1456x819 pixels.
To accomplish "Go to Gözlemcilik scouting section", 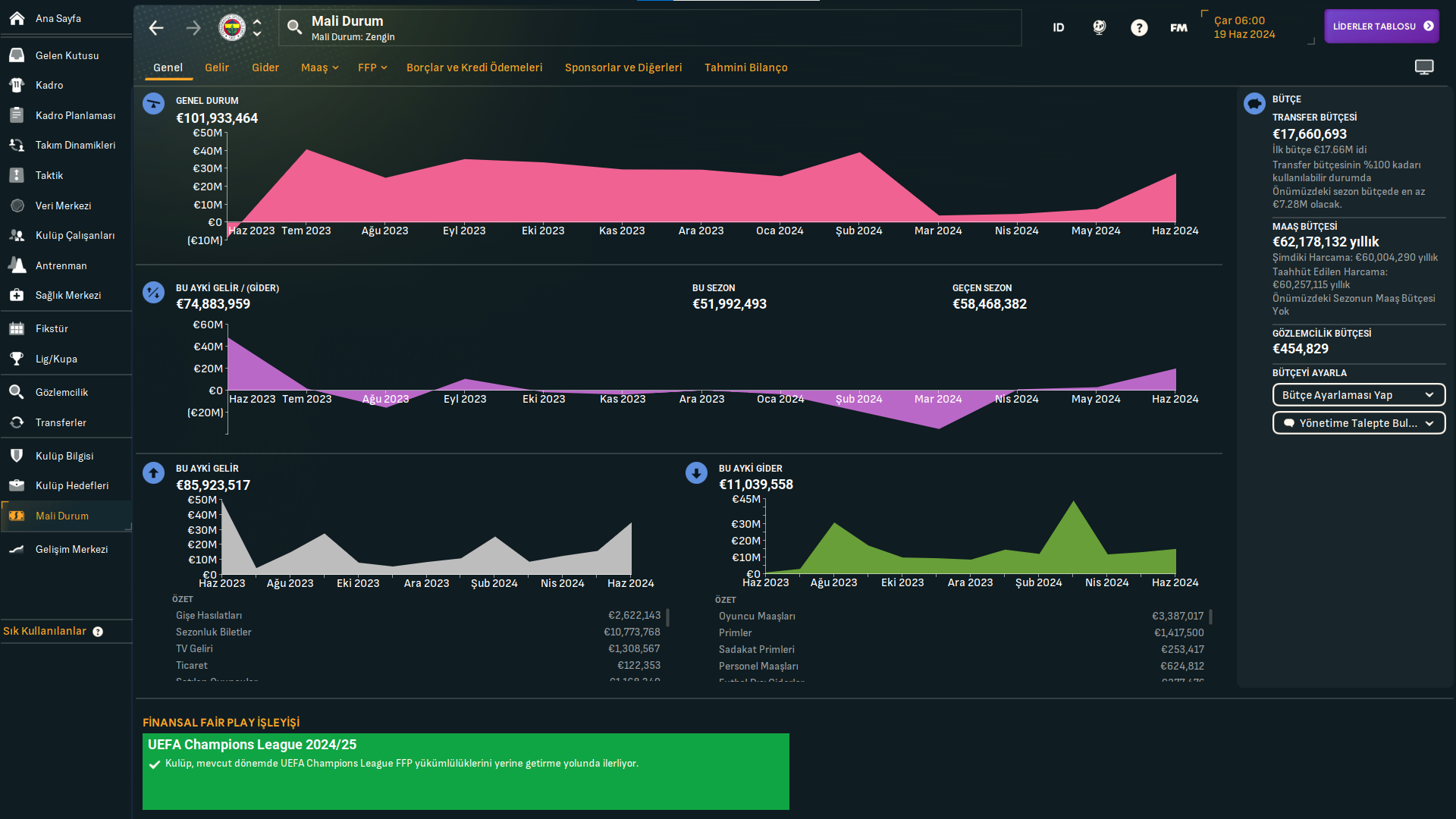I will tap(61, 392).
